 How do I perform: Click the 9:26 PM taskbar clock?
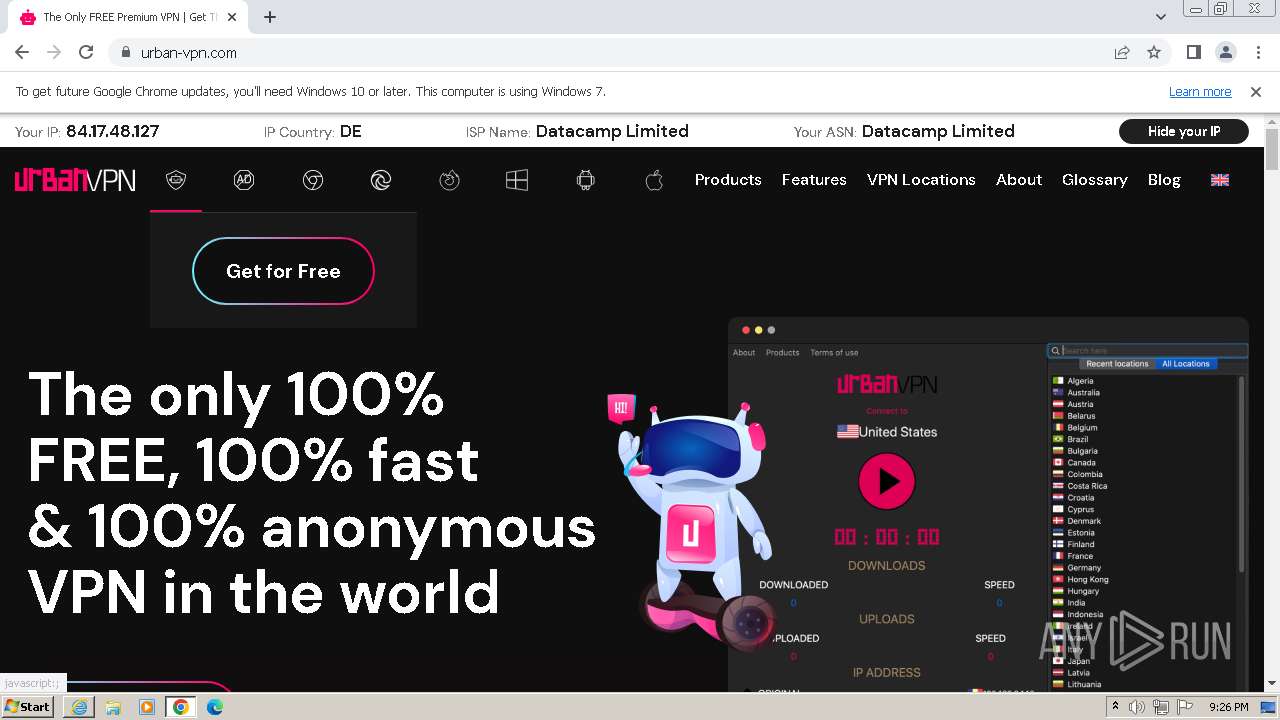click(1228, 707)
